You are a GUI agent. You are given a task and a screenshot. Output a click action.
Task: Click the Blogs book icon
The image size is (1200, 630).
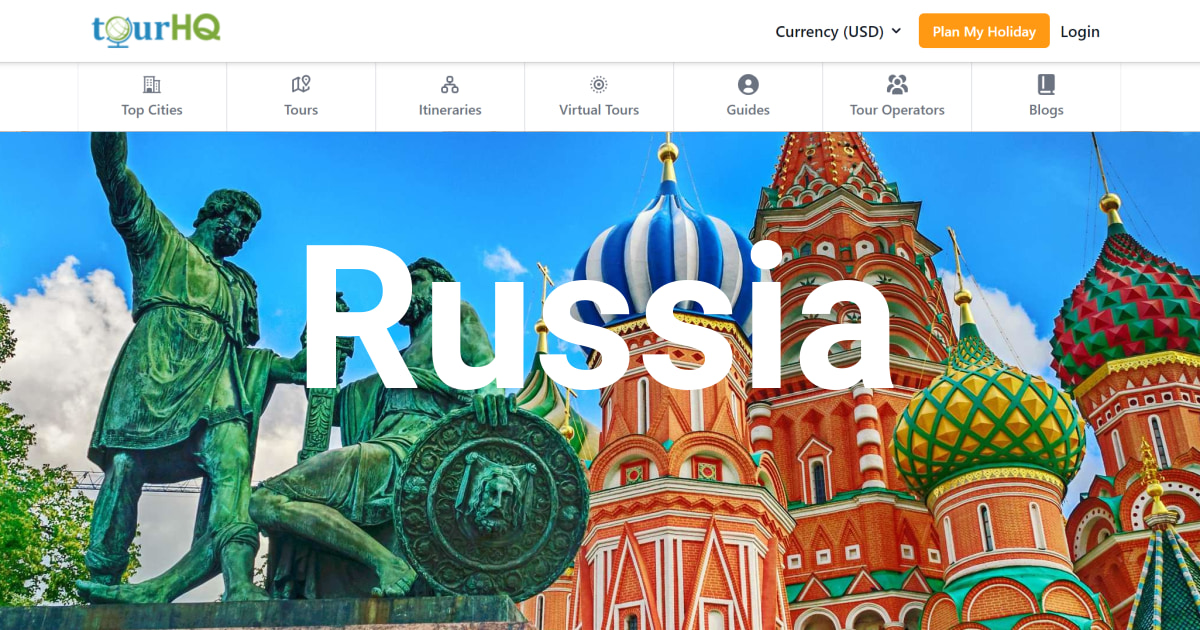click(x=1046, y=84)
